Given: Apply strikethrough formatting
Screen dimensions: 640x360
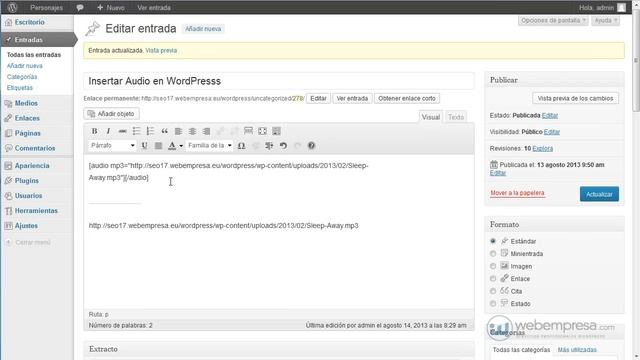Looking at the screenshot, I should coord(122,131).
